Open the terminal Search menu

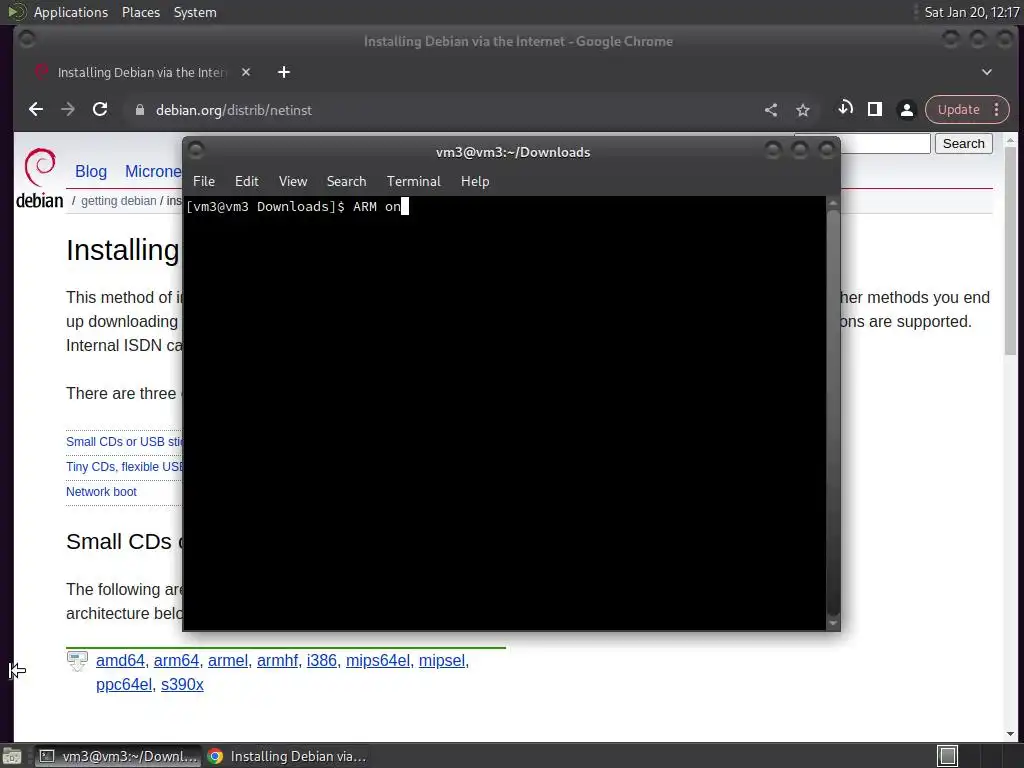(x=346, y=182)
